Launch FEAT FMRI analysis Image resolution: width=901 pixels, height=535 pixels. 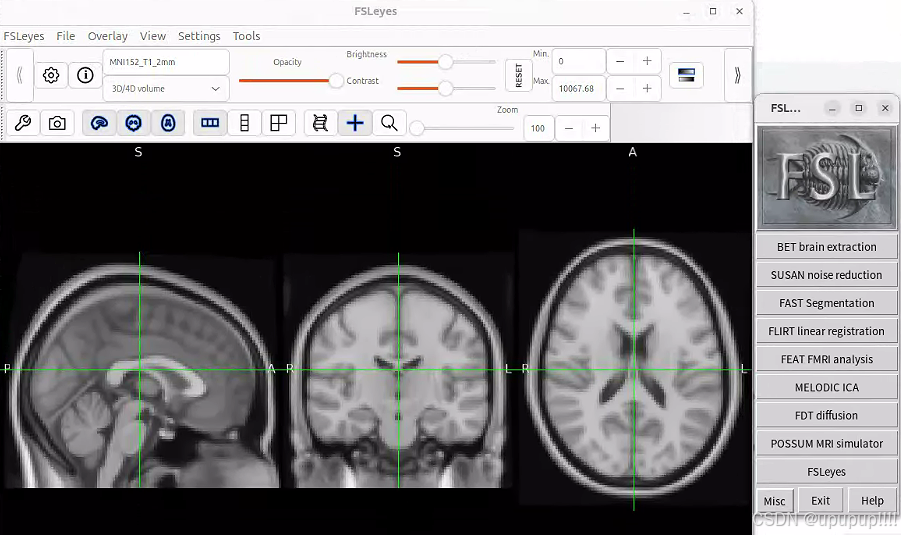coord(826,359)
